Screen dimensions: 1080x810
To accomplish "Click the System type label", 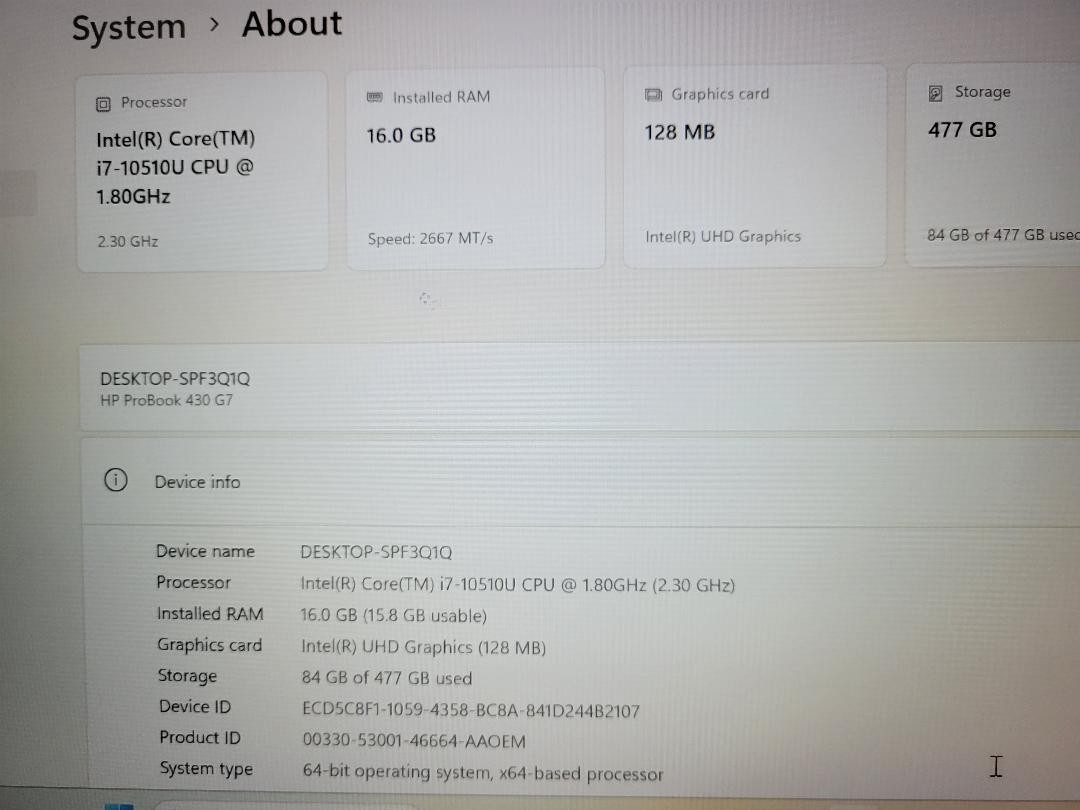I will point(207,769).
